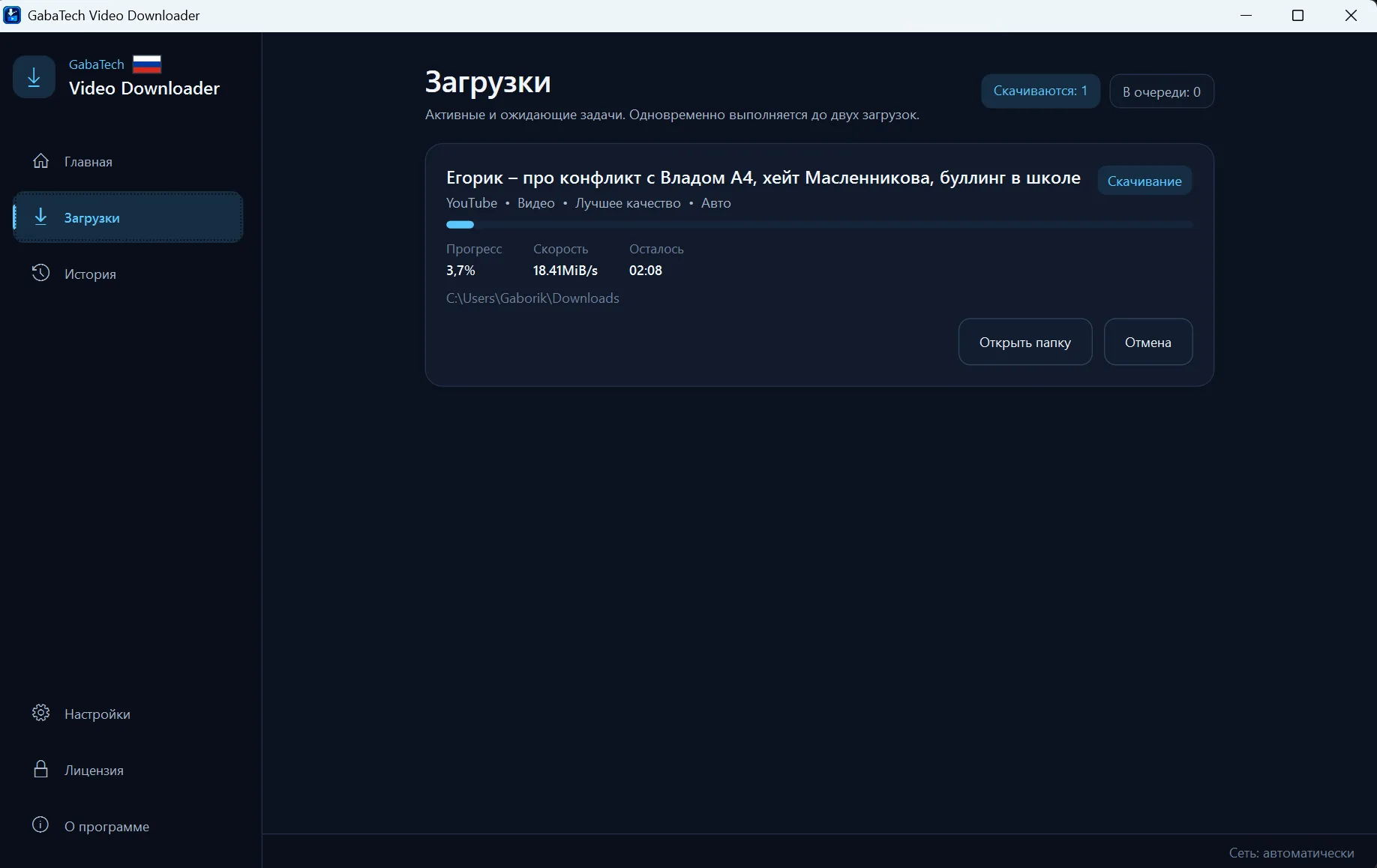Select the Загрузки sidebar item
Image resolution: width=1377 pixels, height=868 pixels.
127,217
